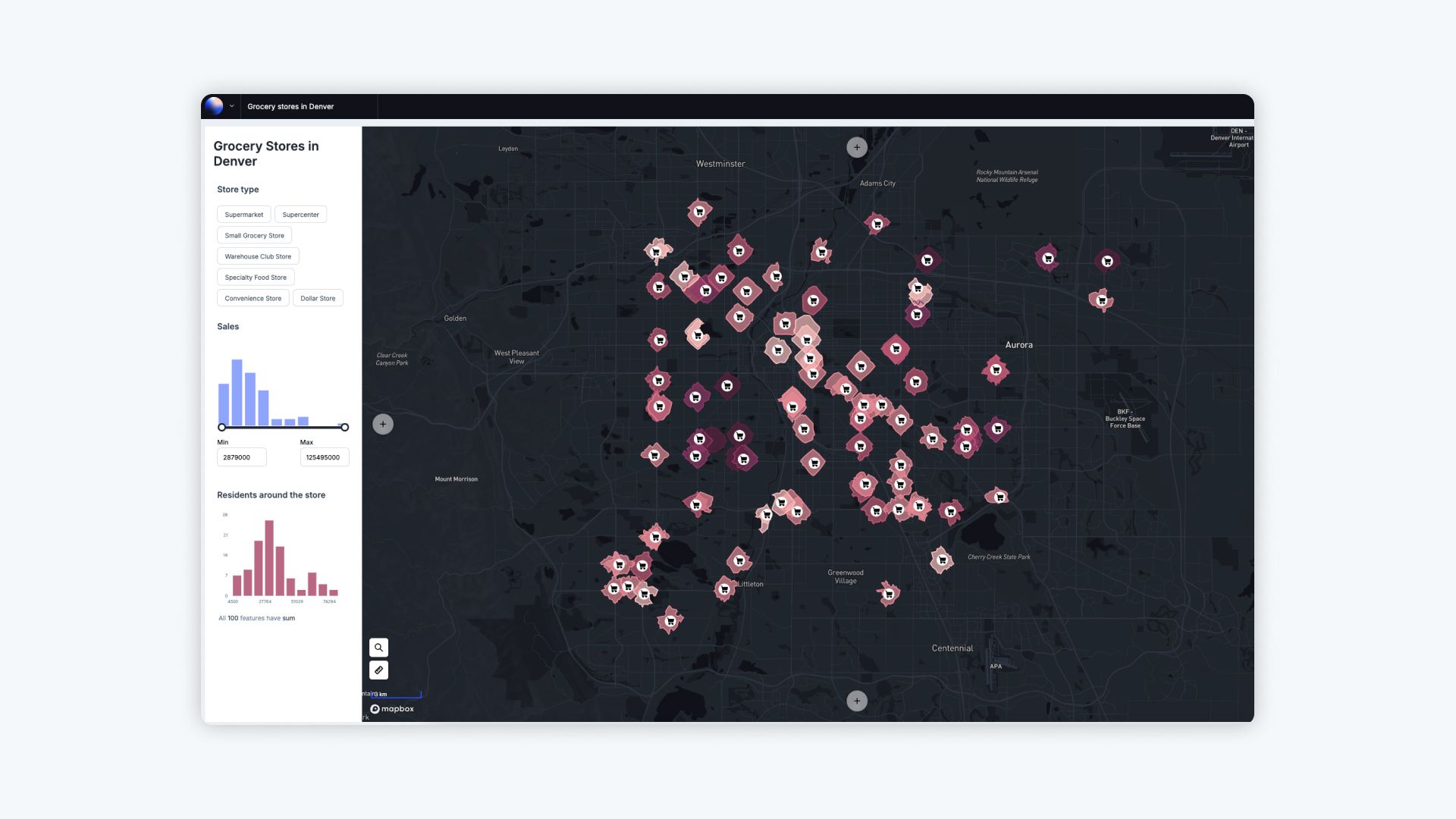Toggle Specialty Food Store filter chip

coord(256,278)
